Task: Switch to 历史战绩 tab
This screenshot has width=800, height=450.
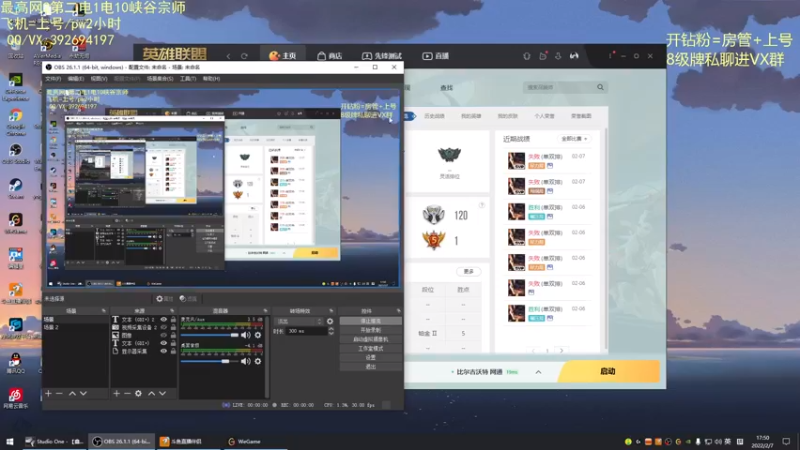Action: pos(434,116)
